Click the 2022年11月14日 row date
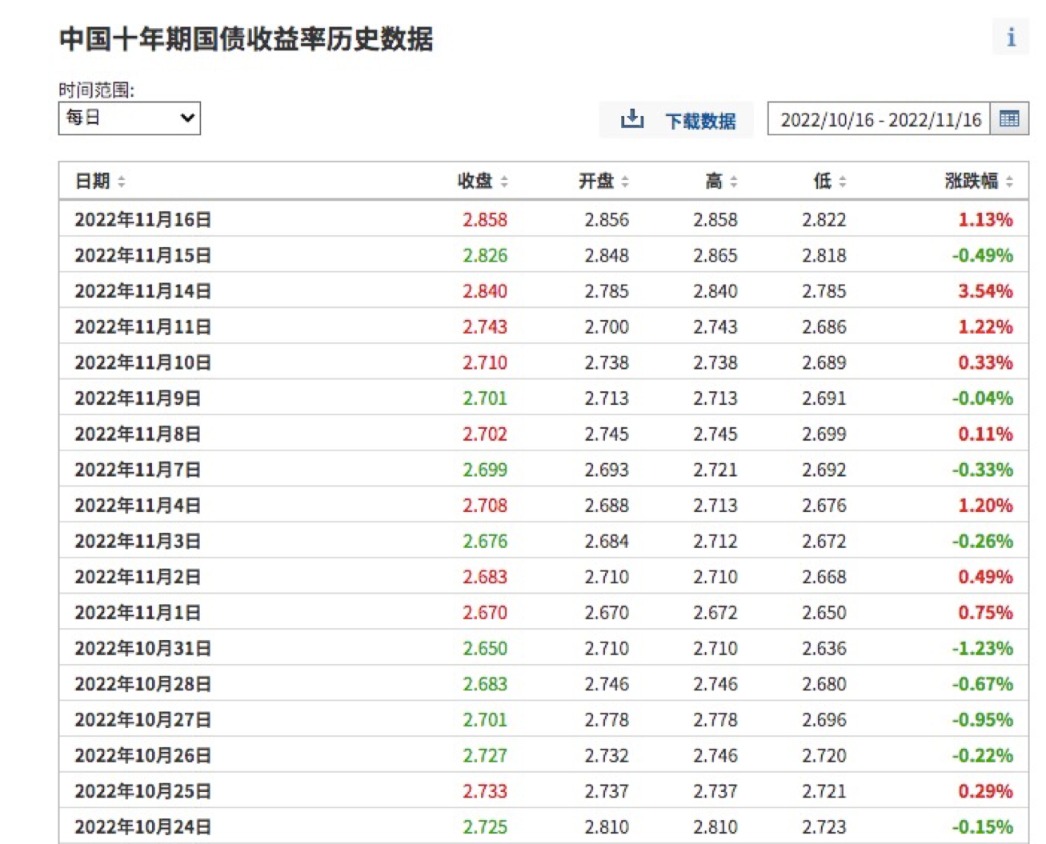This screenshot has height=844, width=1046. pos(143,291)
